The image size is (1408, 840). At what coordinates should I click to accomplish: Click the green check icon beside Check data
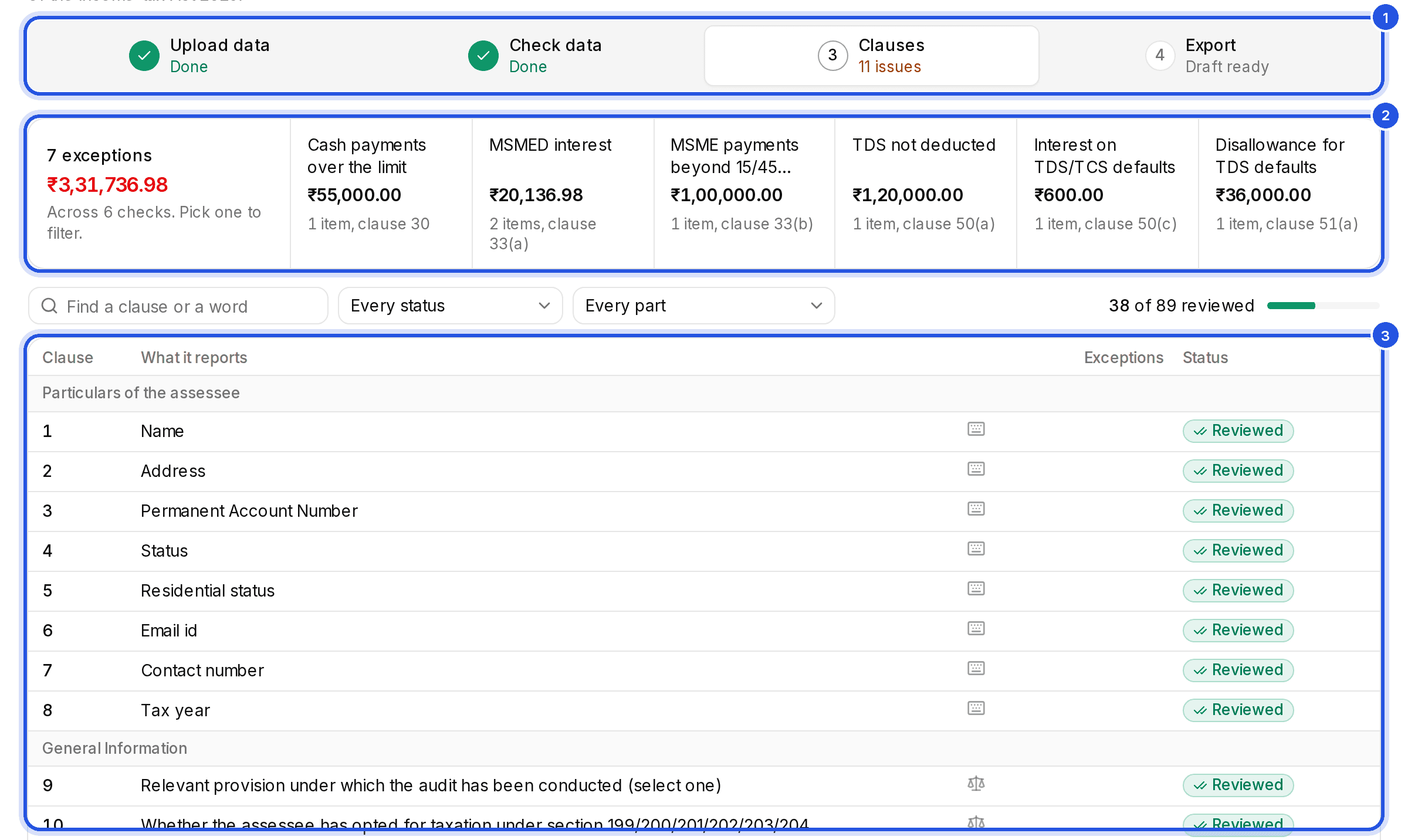point(483,56)
